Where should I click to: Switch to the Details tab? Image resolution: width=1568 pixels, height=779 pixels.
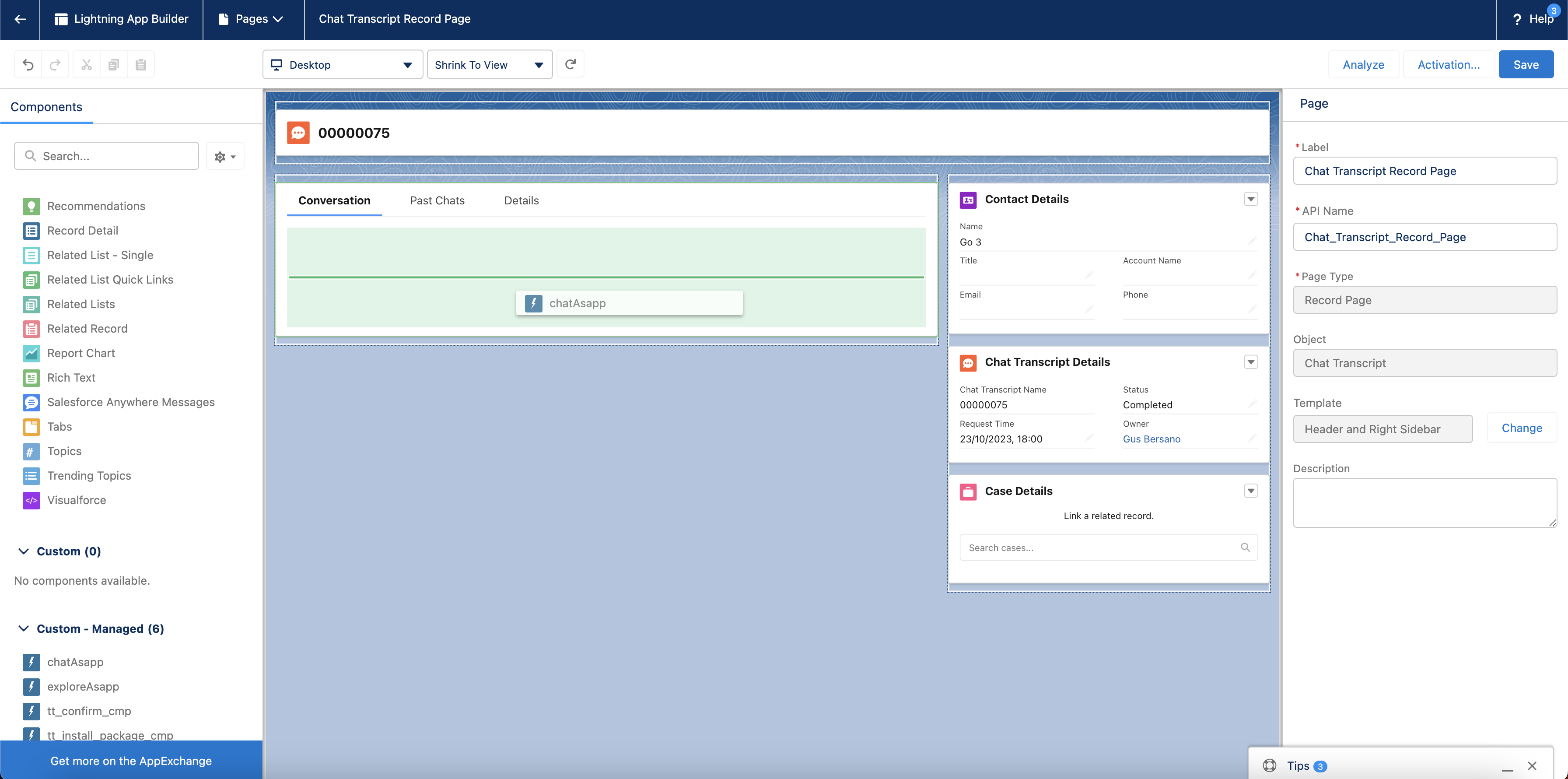coord(521,200)
